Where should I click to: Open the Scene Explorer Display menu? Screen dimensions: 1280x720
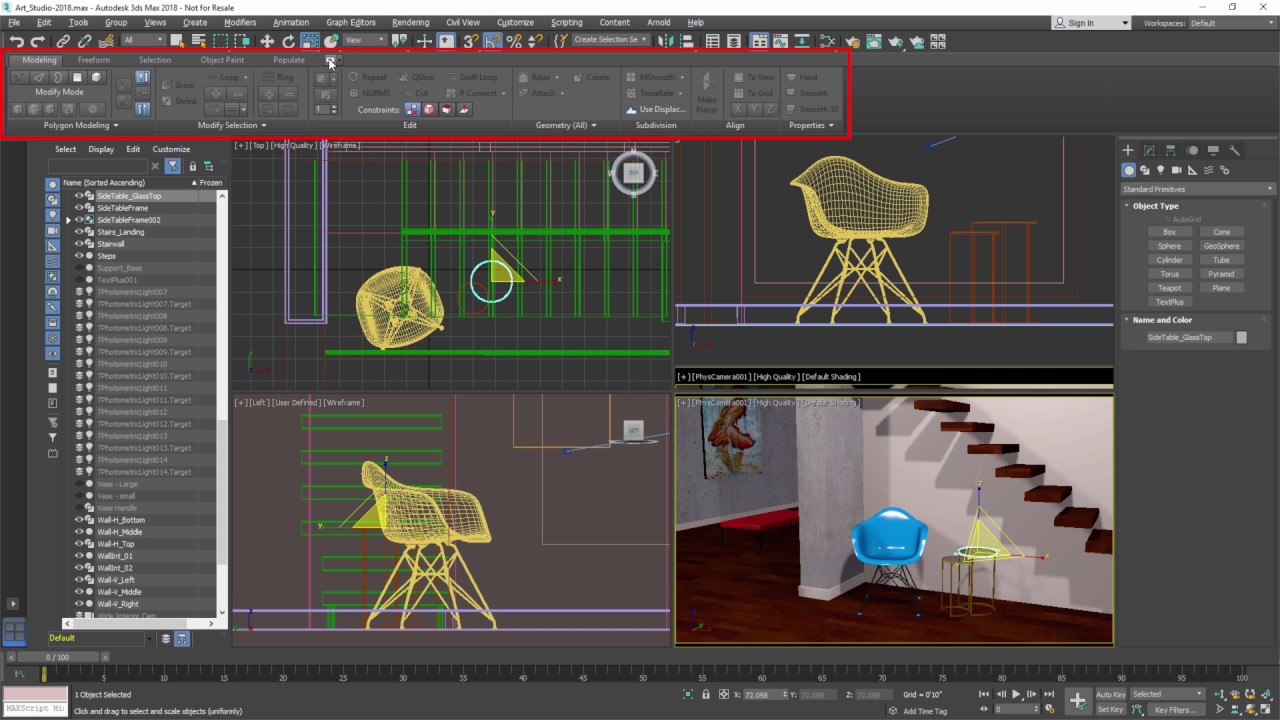101,149
